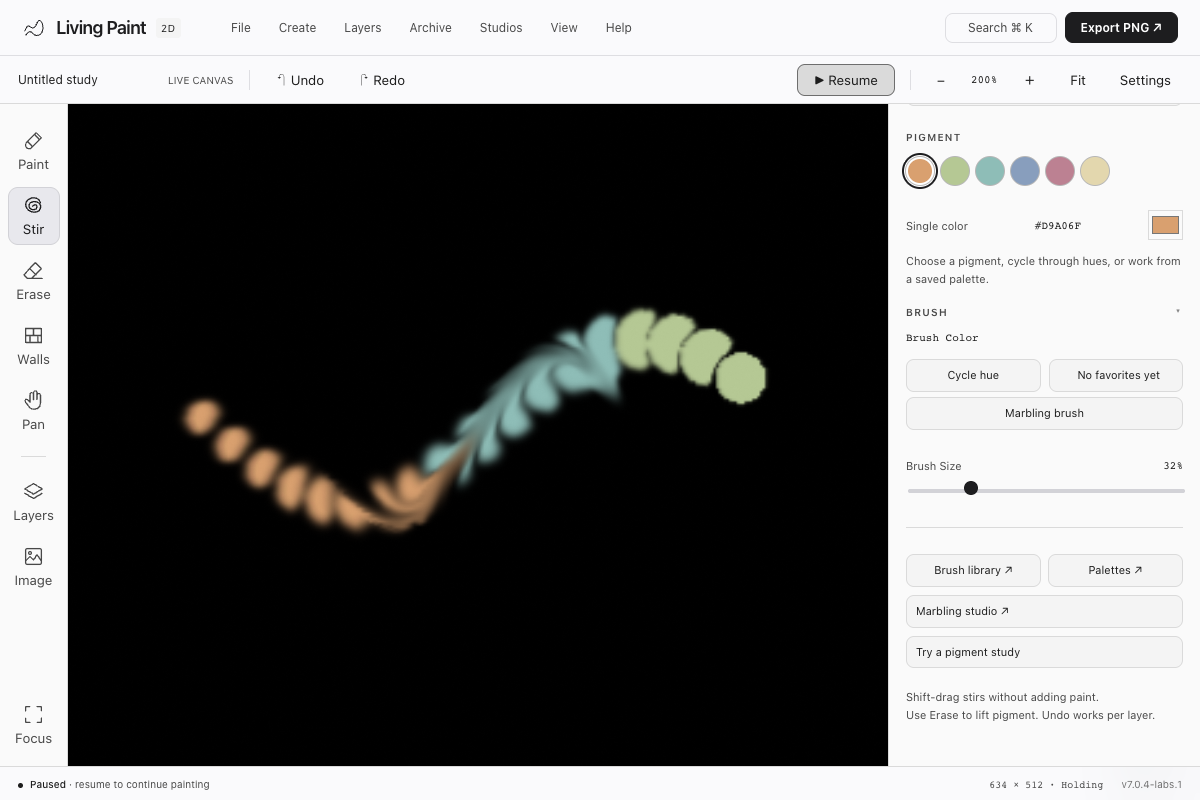Screen dimensions: 1200x800
Task: Select the Paint tool
Action: [x=33, y=151]
